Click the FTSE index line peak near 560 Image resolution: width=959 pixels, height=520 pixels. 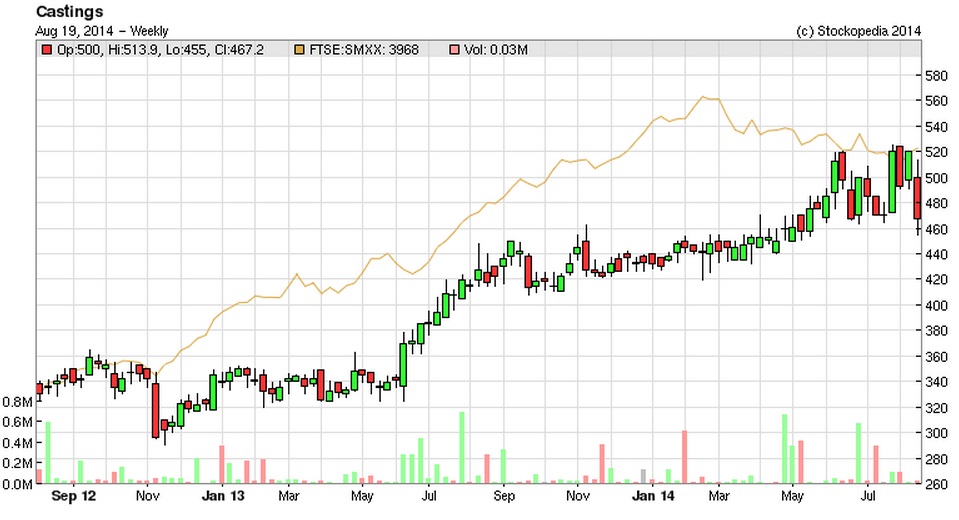pyautogui.click(x=703, y=97)
